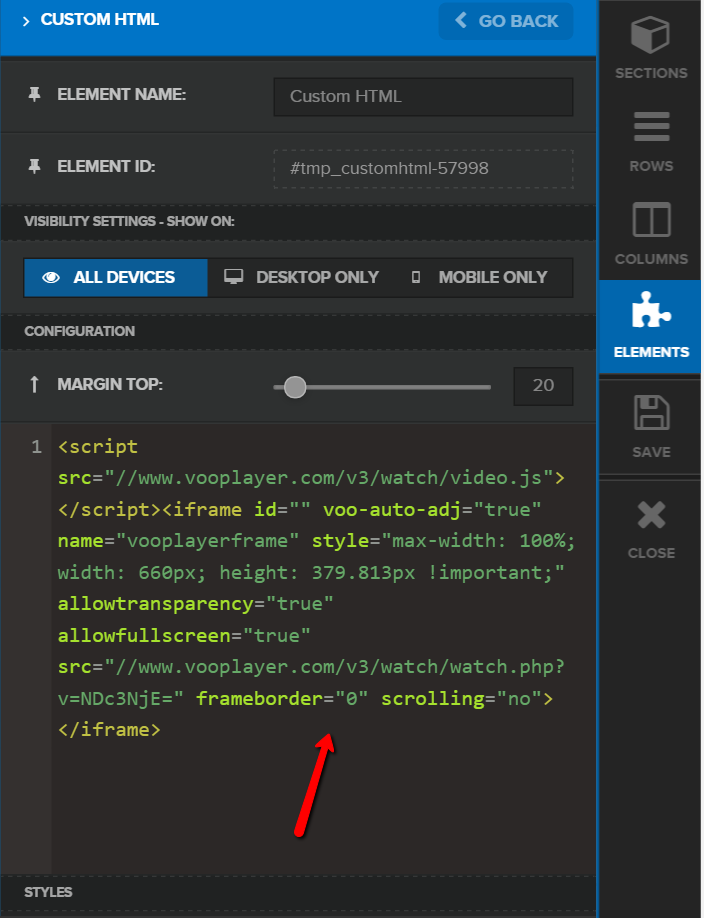
Task: Close the editor sidebar
Action: tap(651, 529)
